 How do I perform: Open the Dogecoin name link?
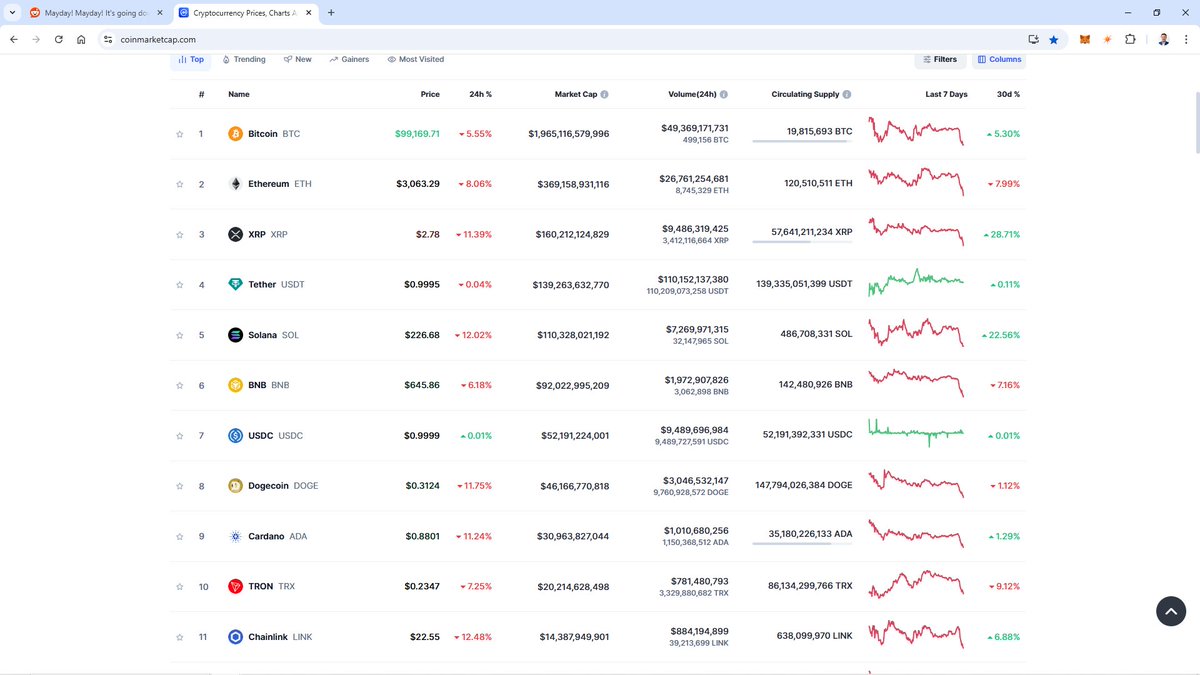point(268,486)
